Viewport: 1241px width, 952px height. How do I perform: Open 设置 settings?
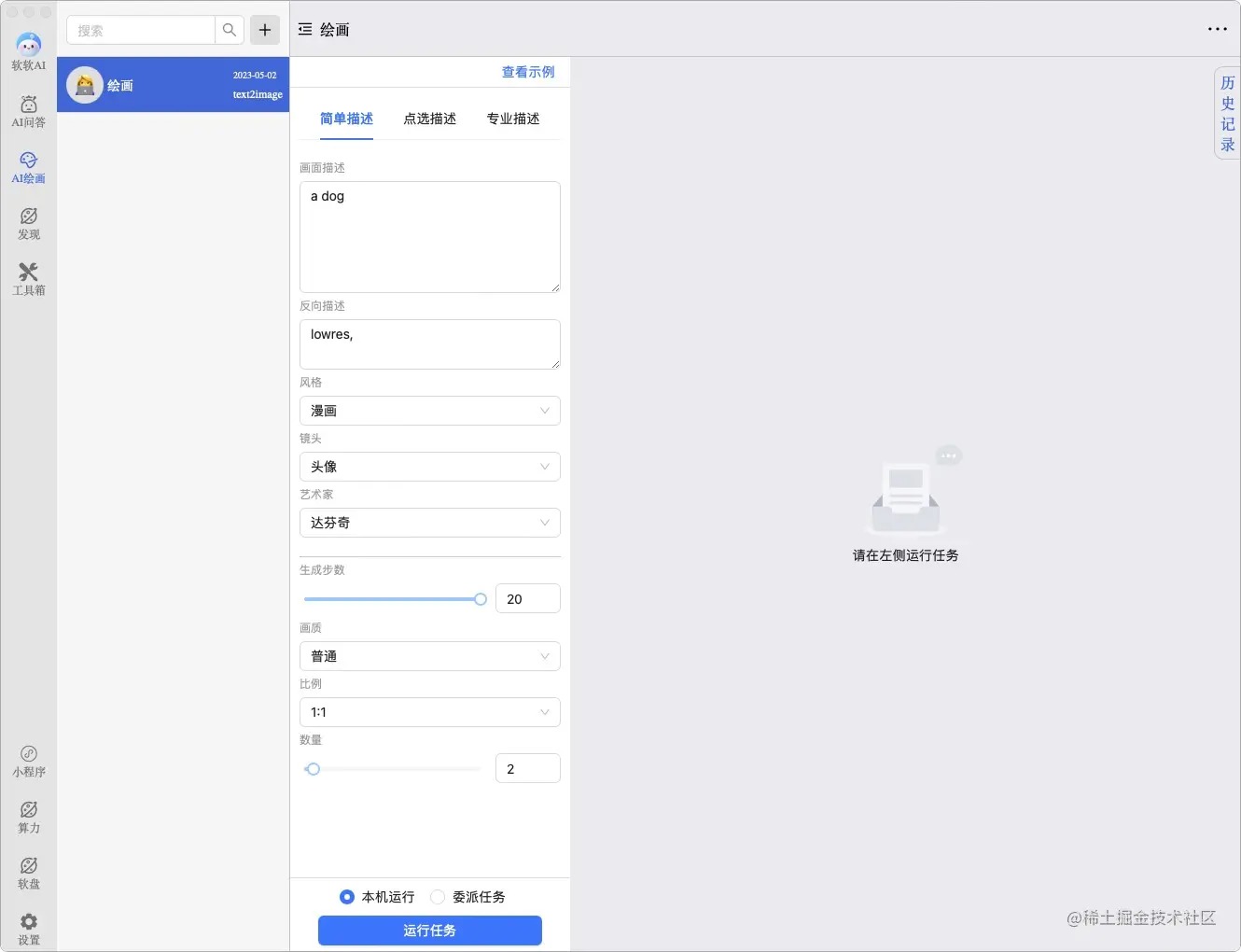point(29,929)
